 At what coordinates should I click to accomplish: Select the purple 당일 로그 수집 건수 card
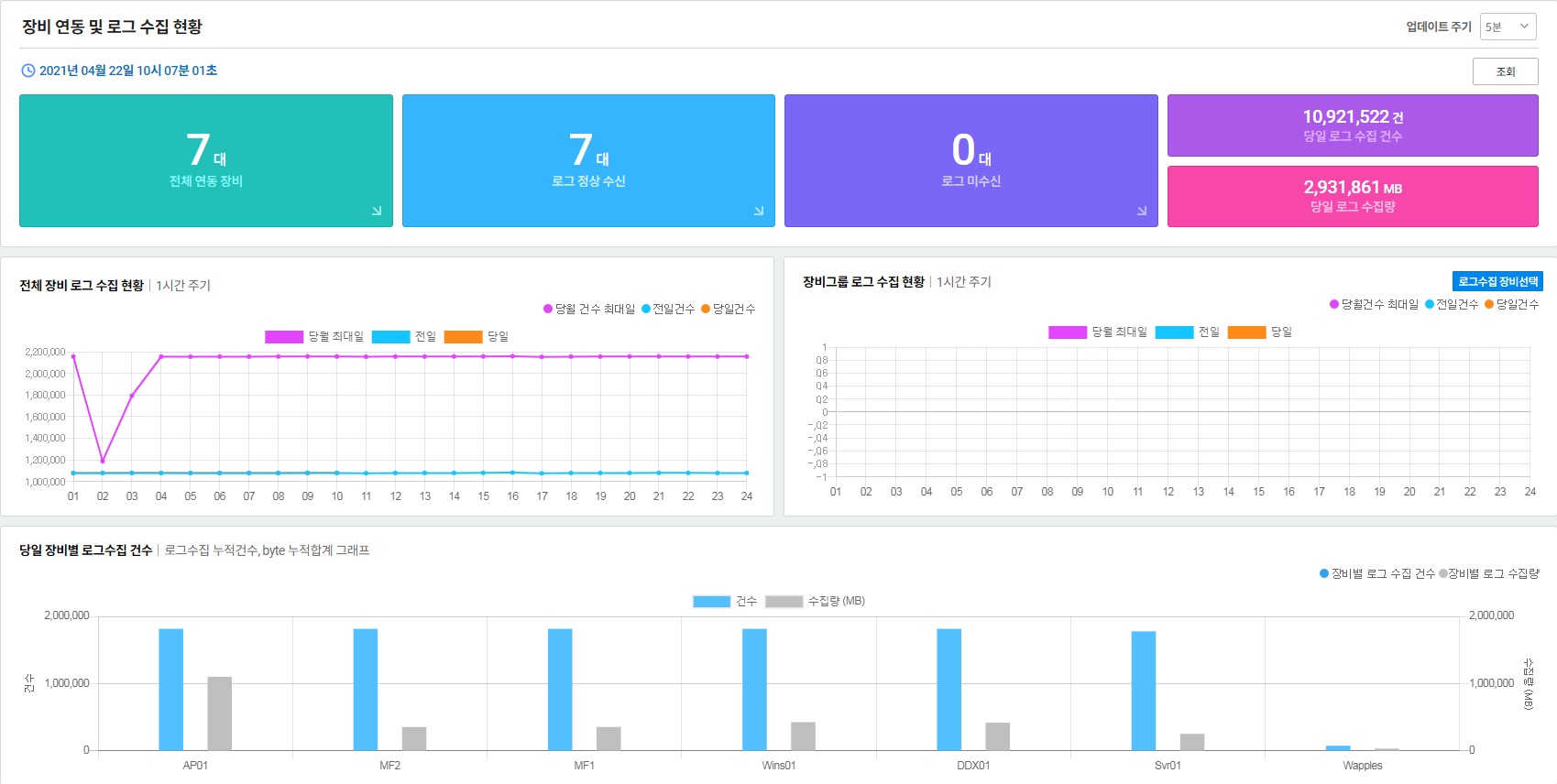pos(1352,125)
